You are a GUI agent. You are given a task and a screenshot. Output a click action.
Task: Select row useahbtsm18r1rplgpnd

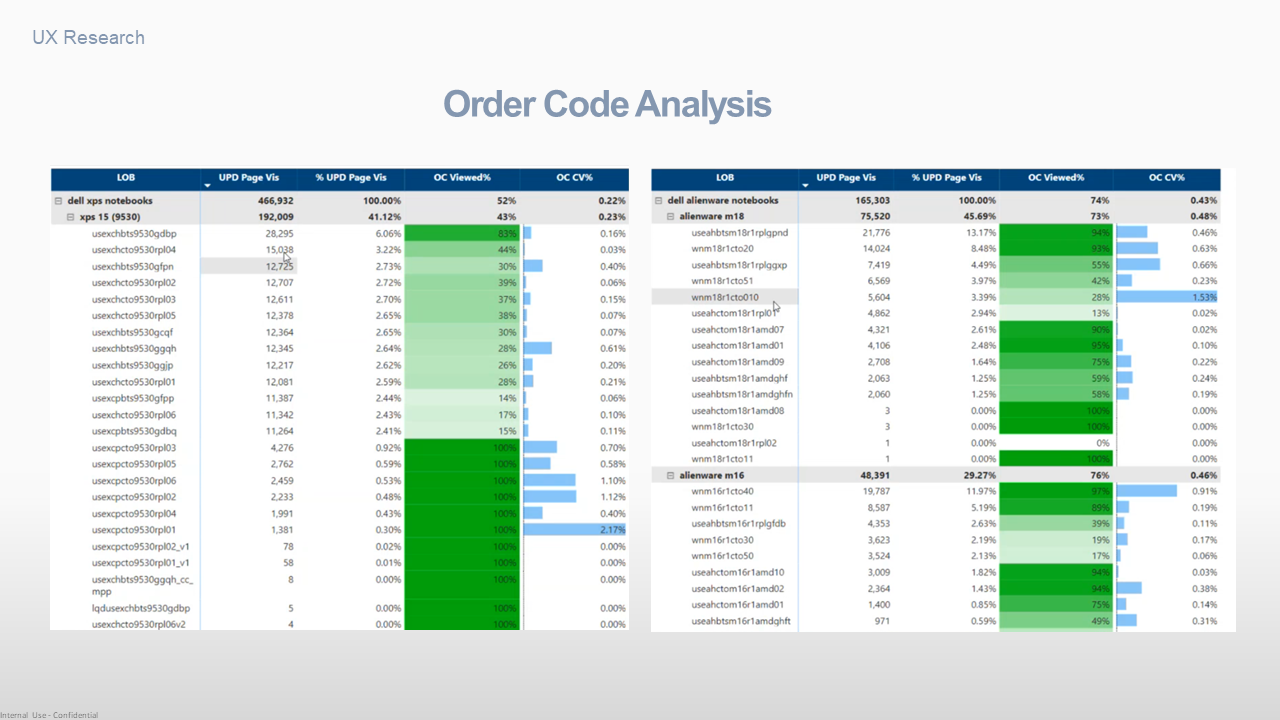(x=936, y=232)
